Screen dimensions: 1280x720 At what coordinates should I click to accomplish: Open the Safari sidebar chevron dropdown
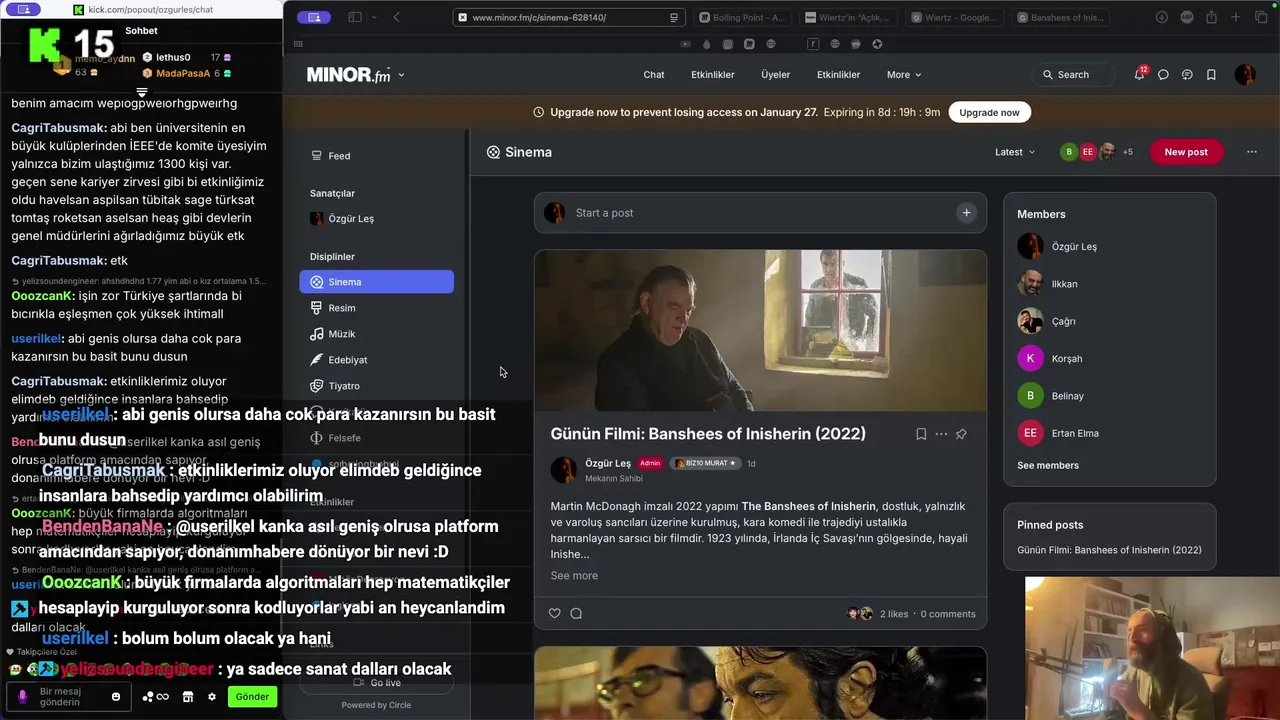click(374, 17)
